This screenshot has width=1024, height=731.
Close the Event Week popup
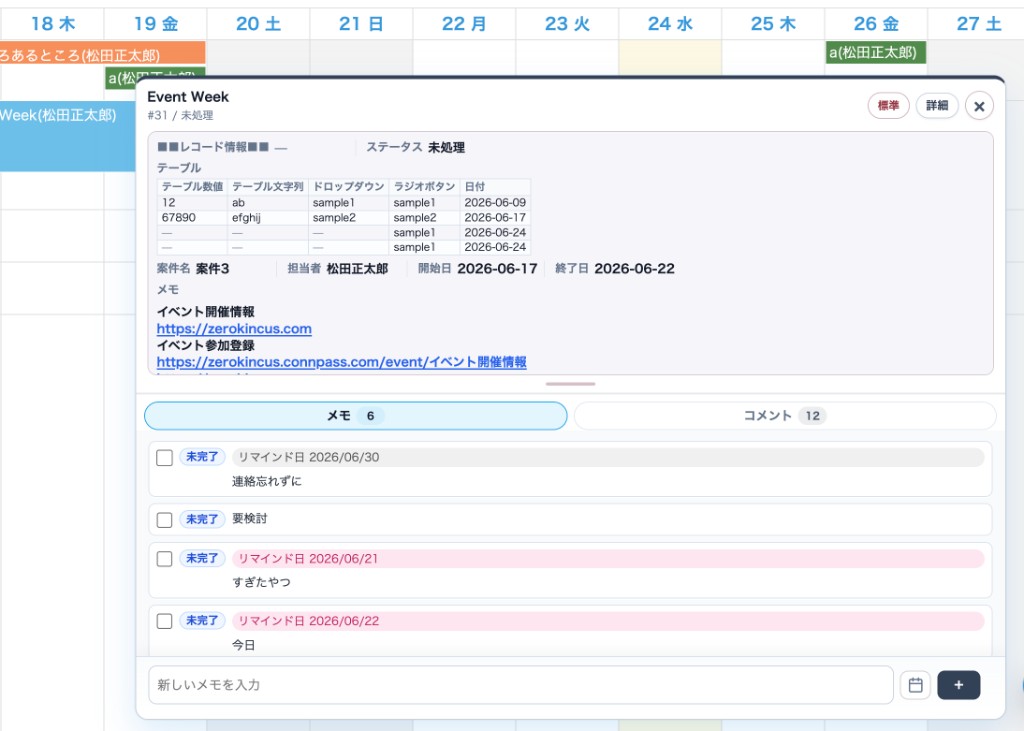(x=979, y=106)
